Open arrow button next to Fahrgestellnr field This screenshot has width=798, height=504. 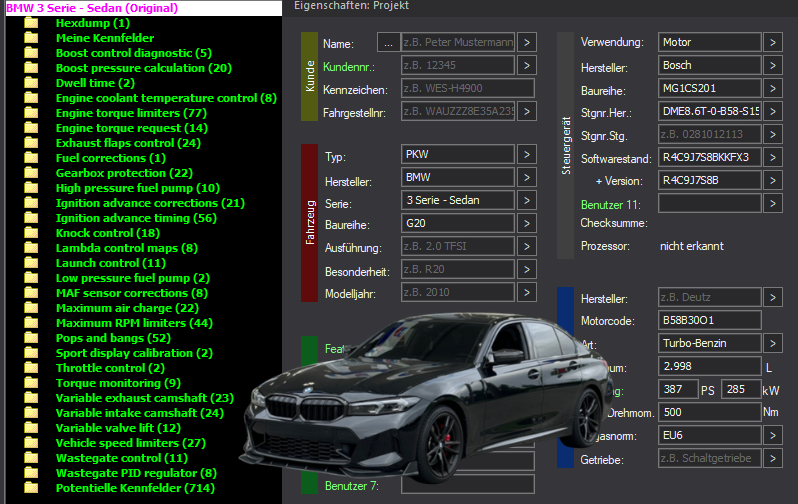[x=527, y=111]
